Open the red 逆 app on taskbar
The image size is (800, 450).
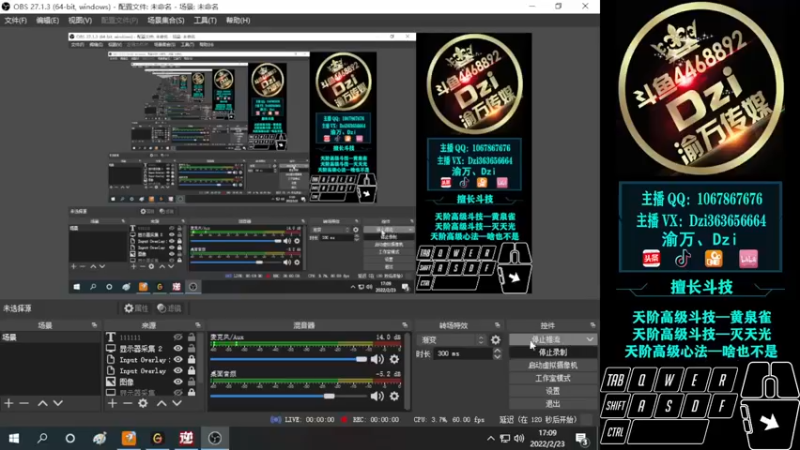(x=186, y=438)
